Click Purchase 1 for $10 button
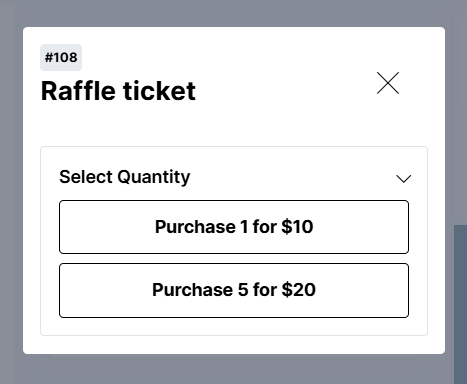Screen dimensions: 467x384 pyautogui.click(x=234, y=227)
